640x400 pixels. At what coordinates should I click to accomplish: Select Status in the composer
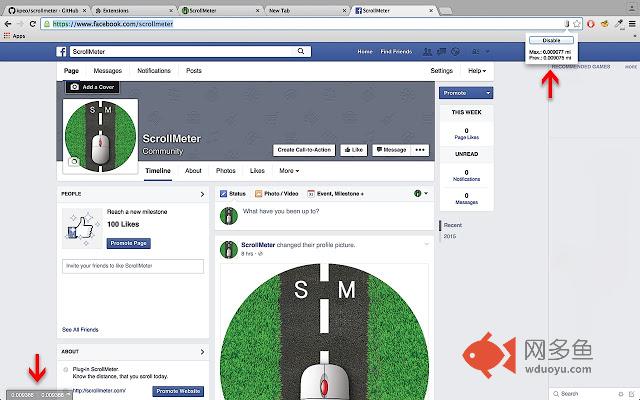(x=233, y=193)
